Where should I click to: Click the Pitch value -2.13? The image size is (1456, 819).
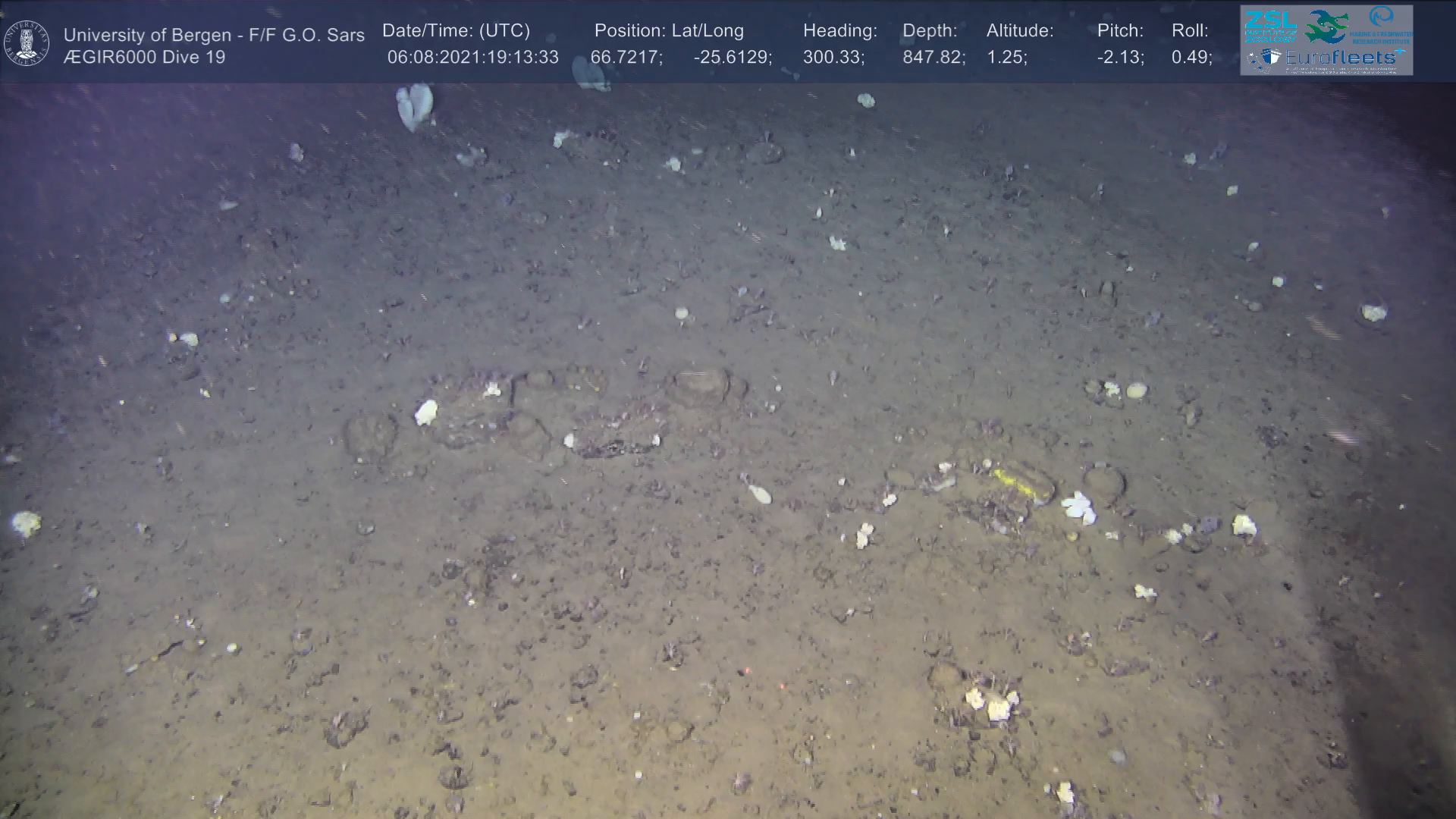coord(1120,58)
